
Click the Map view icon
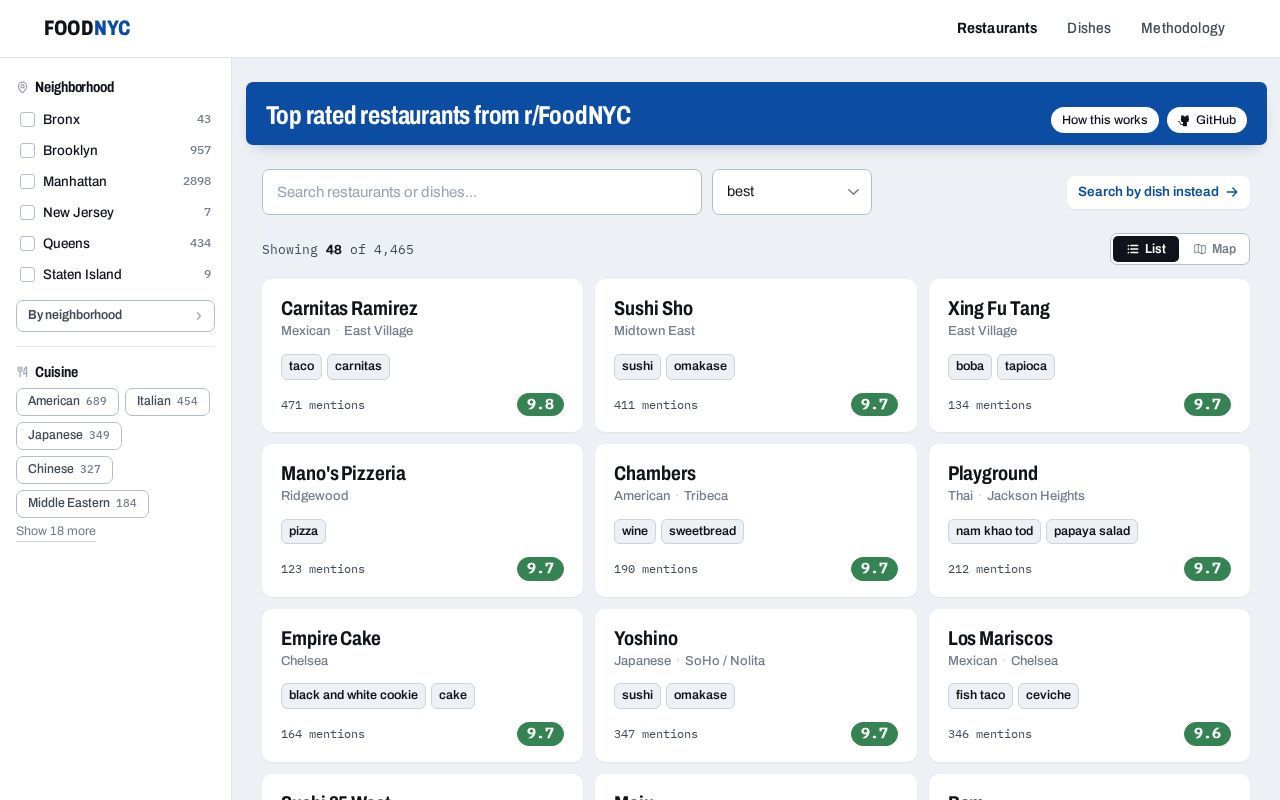(x=1200, y=249)
